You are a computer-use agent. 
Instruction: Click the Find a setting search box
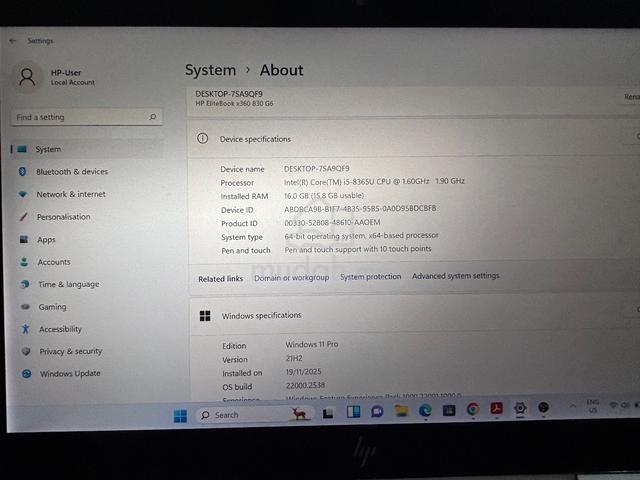pyautogui.click(x=86, y=117)
